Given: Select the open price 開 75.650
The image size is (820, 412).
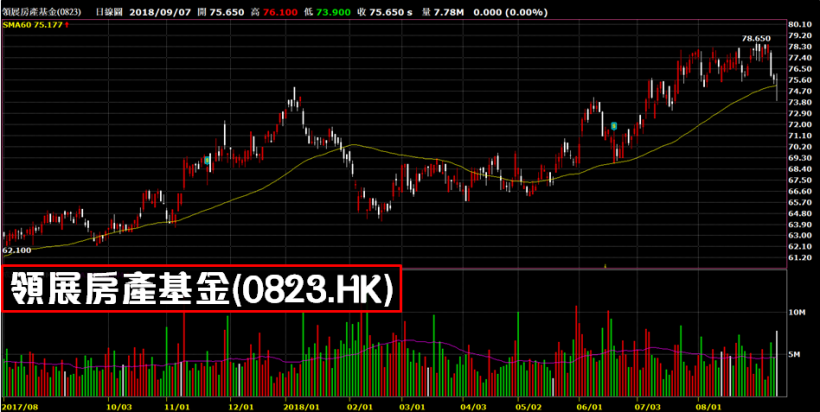Looking at the screenshot, I should (221, 12).
